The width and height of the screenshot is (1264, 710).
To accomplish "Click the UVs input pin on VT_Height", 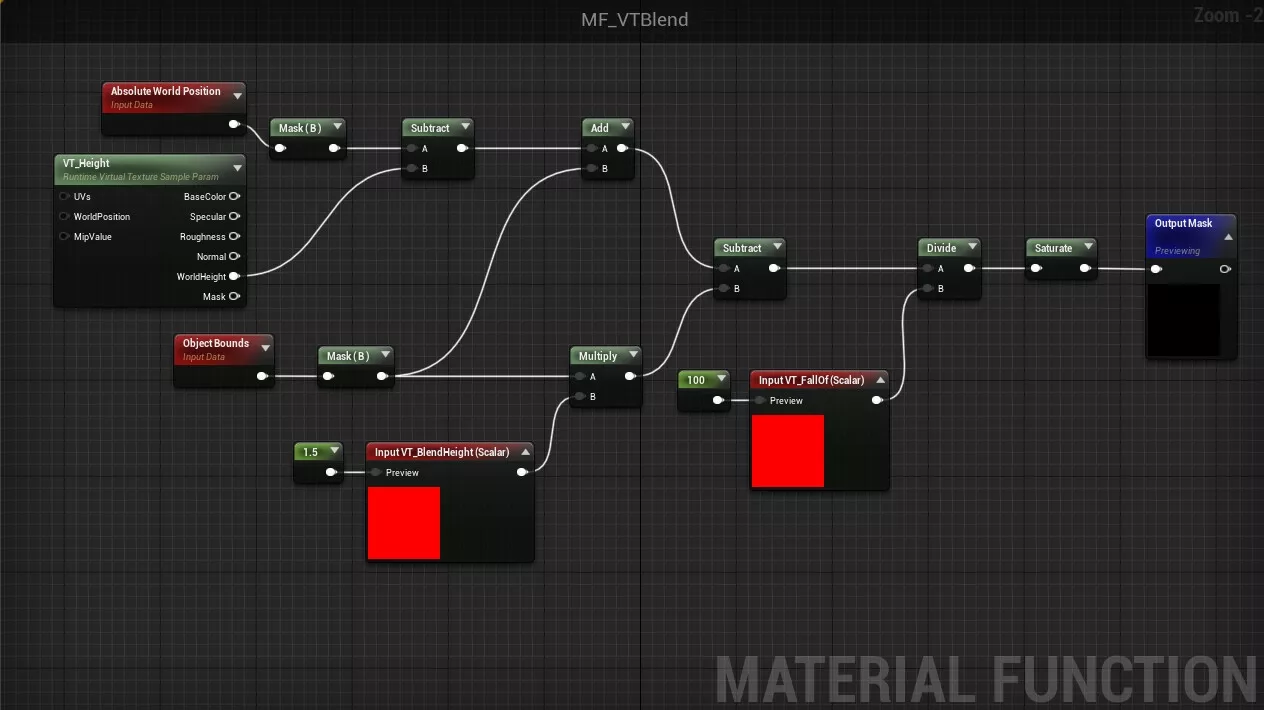I will pyautogui.click(x=65, y=197).
